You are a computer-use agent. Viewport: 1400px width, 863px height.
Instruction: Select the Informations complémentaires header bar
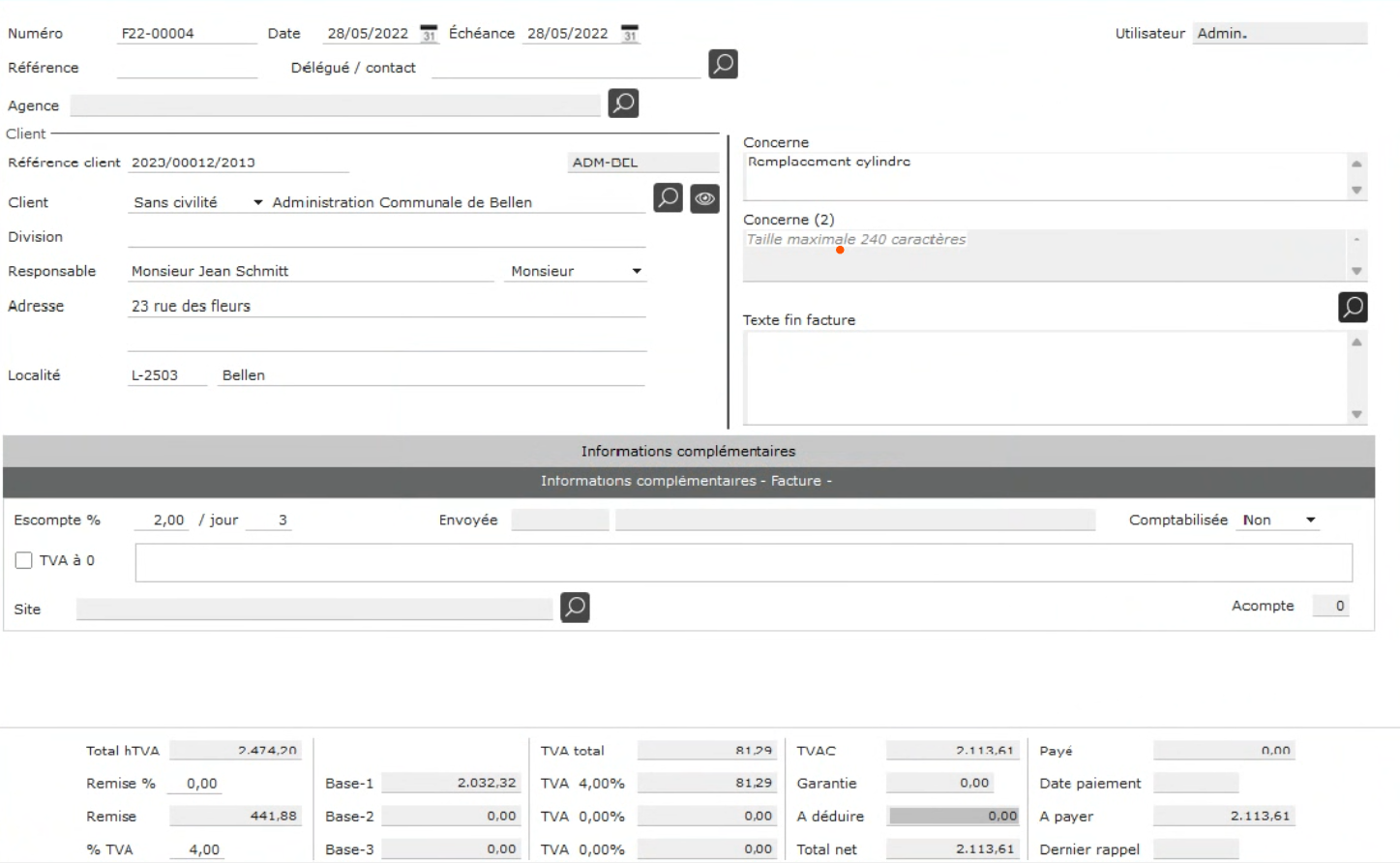pos(688,451)
